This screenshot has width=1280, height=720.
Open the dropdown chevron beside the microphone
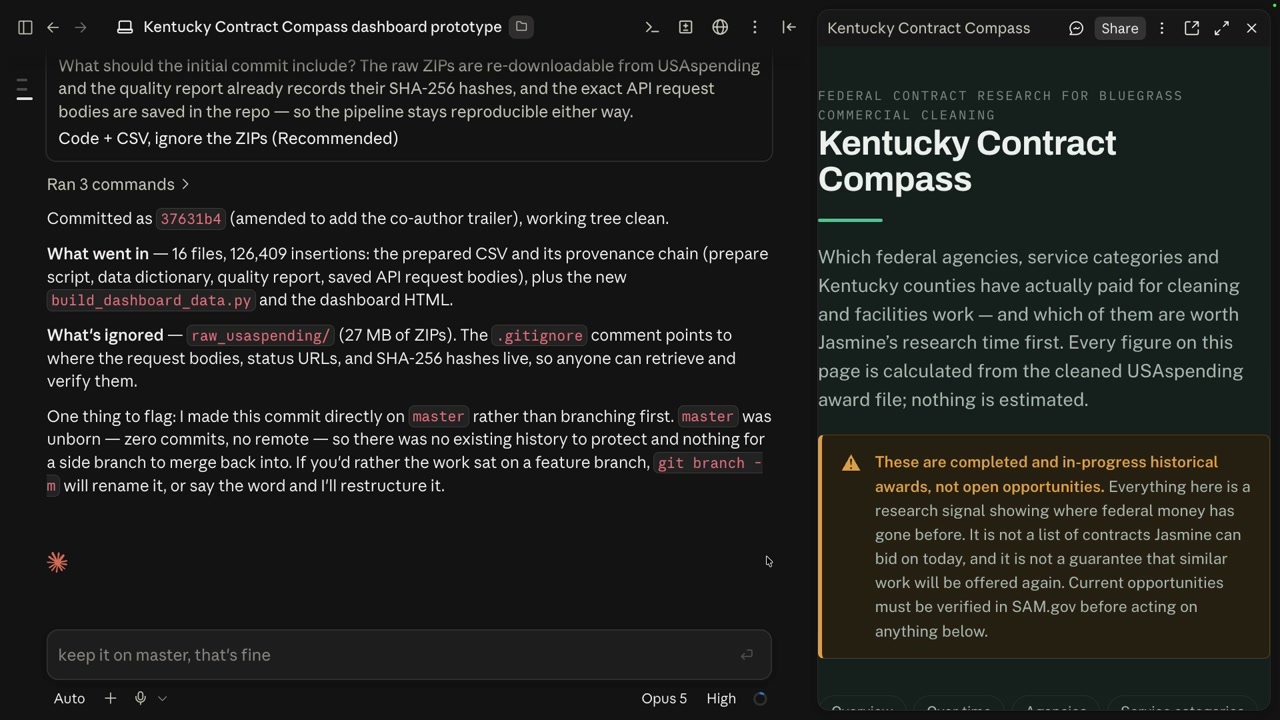click(x=162, y=698)
